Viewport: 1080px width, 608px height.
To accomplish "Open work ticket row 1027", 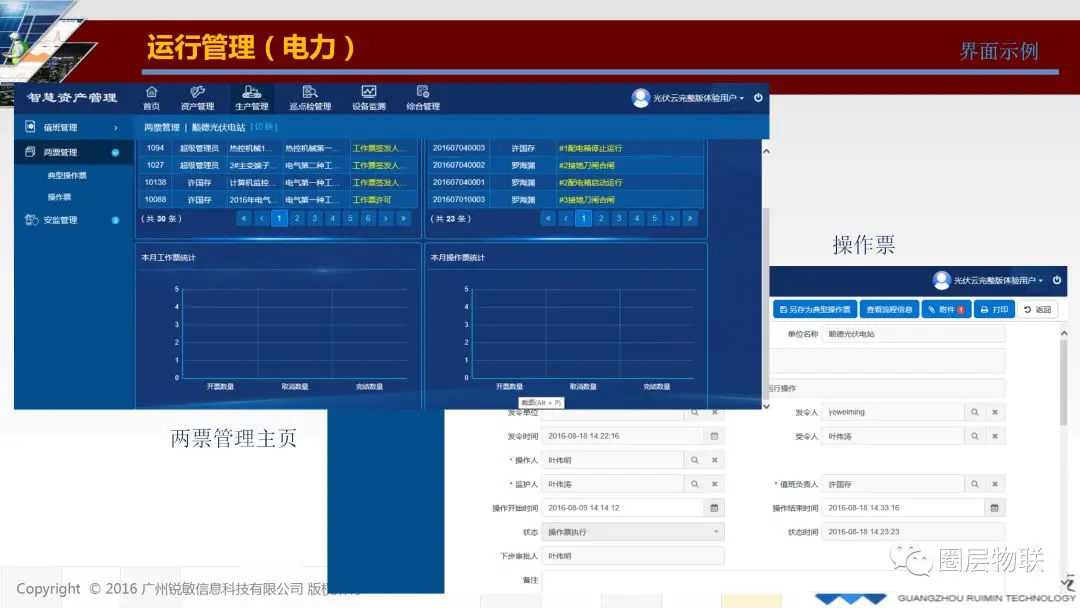I will point(278,165).
